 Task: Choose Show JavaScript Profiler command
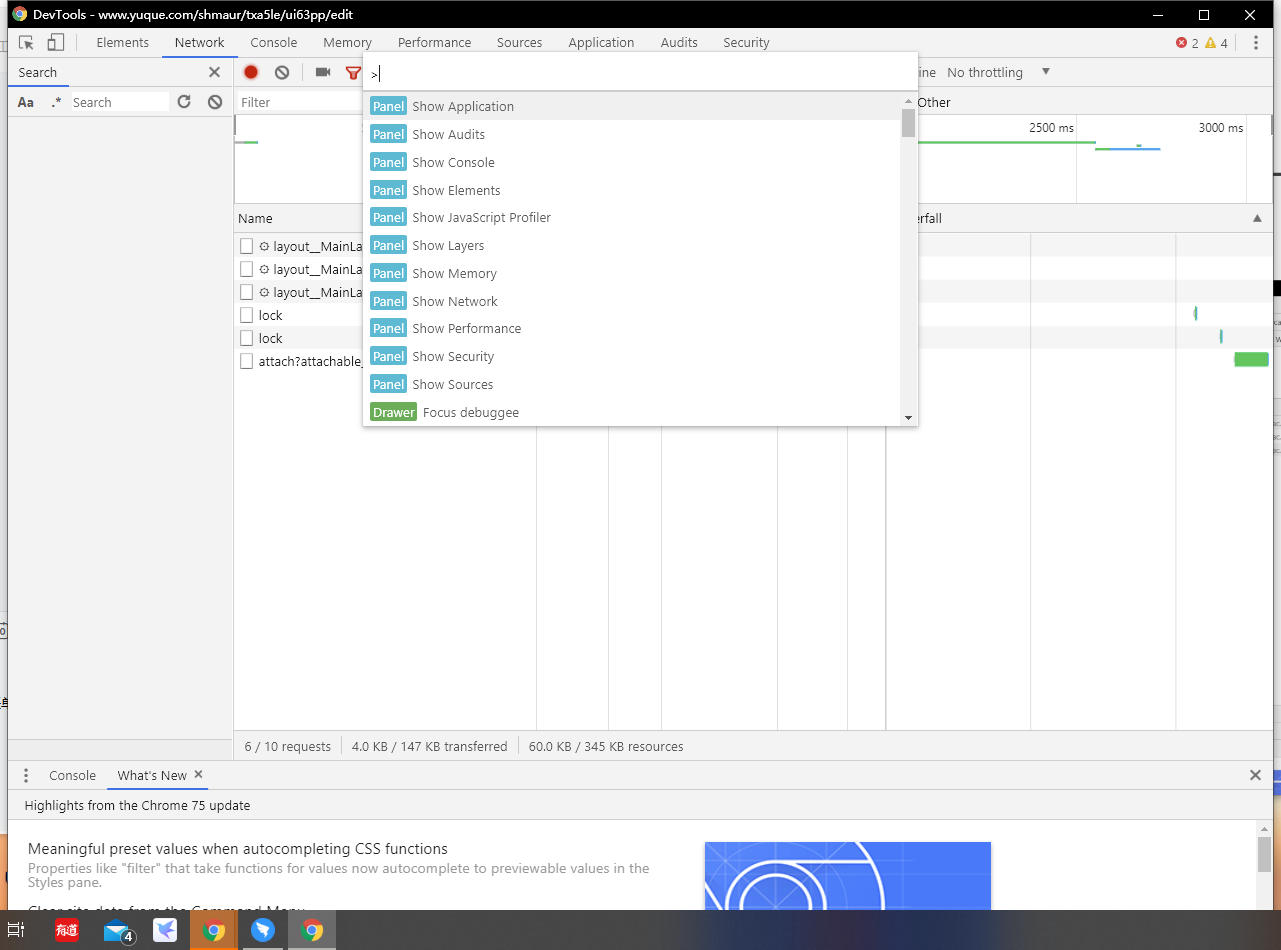(481, 217)
